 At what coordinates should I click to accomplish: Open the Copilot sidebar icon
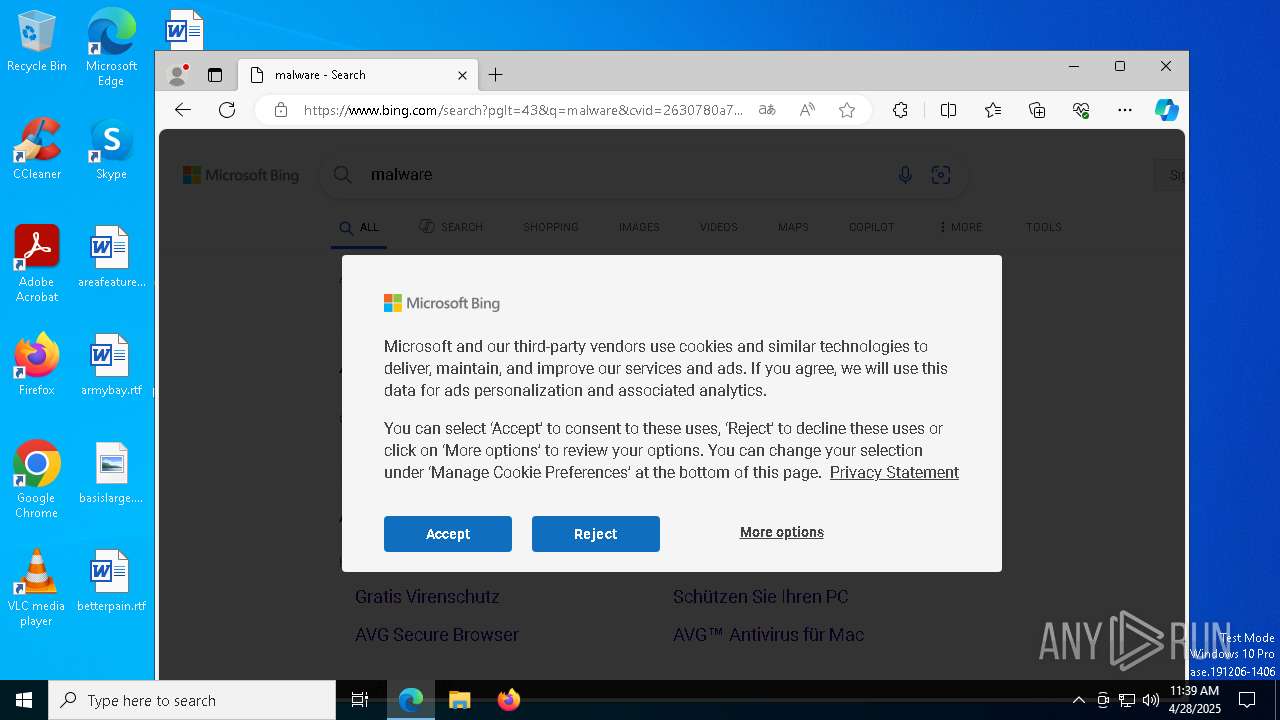(x=1167, y=110)
